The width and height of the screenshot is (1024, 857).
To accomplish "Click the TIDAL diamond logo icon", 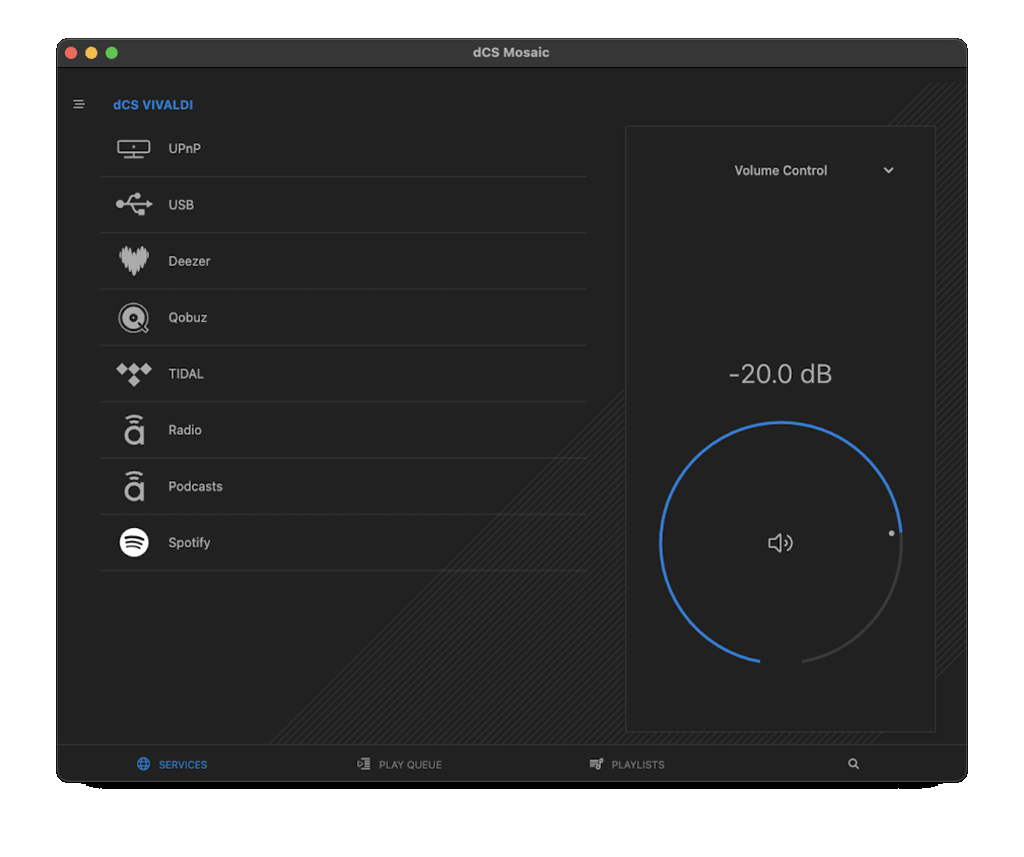I will [134, 374].
